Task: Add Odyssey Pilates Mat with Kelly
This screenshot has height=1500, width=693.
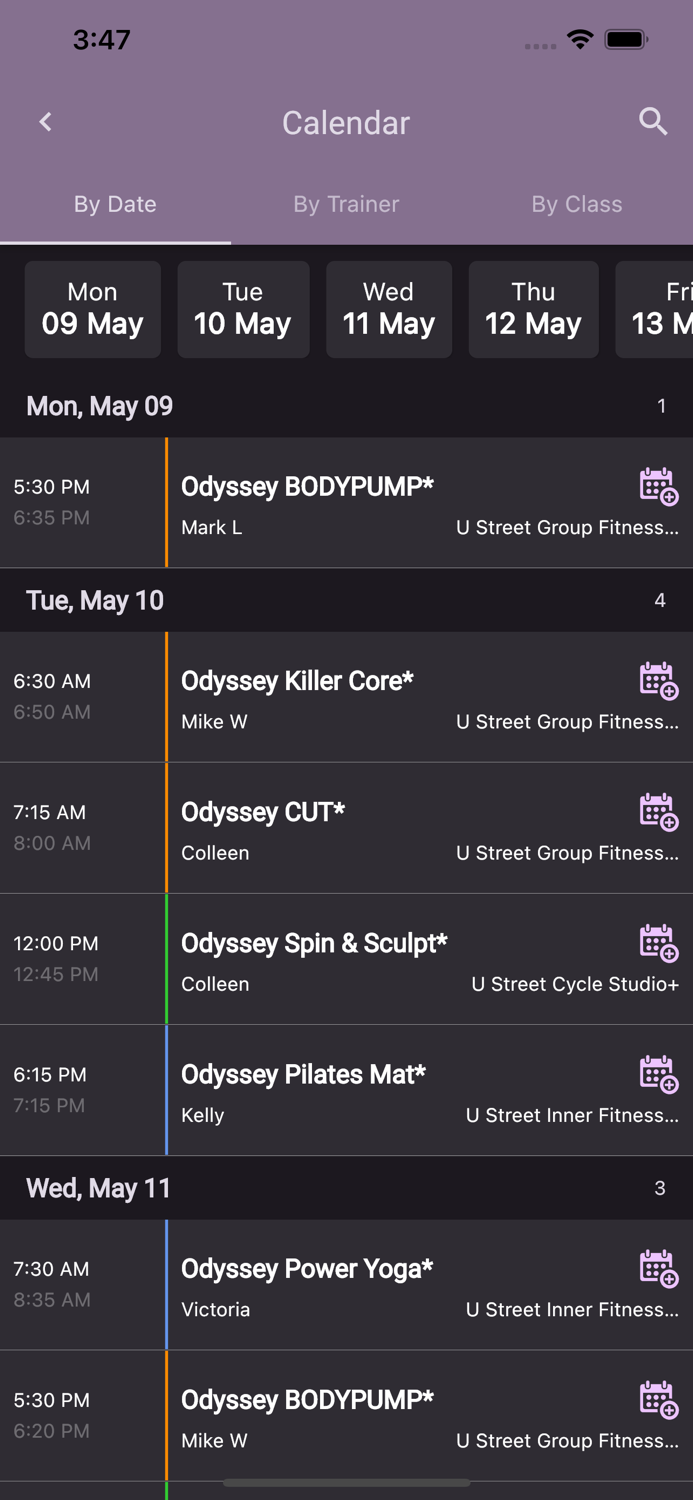Action: pyautogui.click(x=657, y=1074)
